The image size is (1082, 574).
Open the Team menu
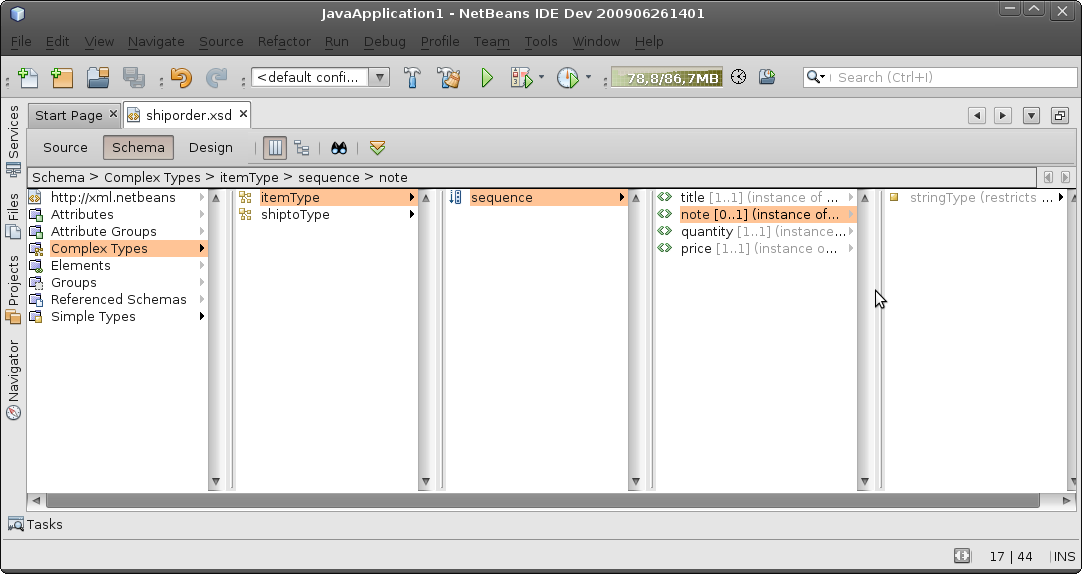tap(491, 41)
